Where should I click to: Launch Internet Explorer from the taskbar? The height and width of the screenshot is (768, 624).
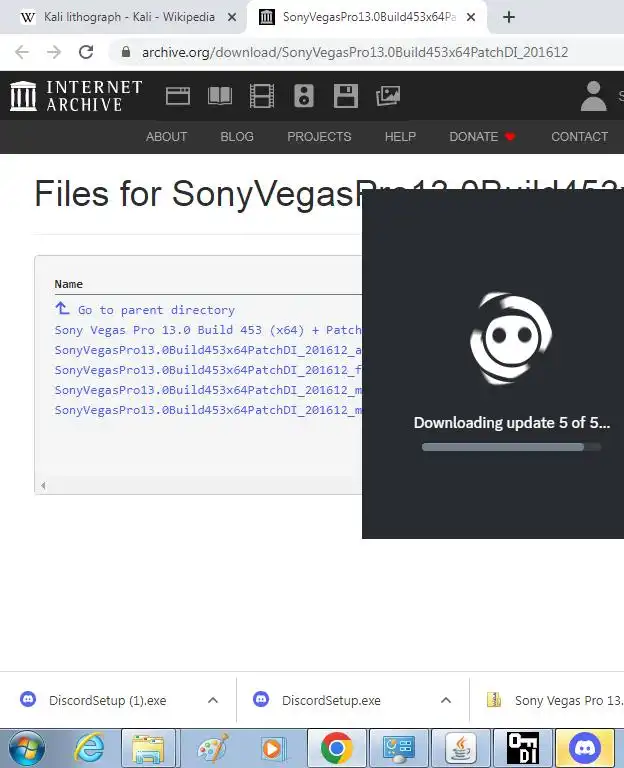point(89,749)
